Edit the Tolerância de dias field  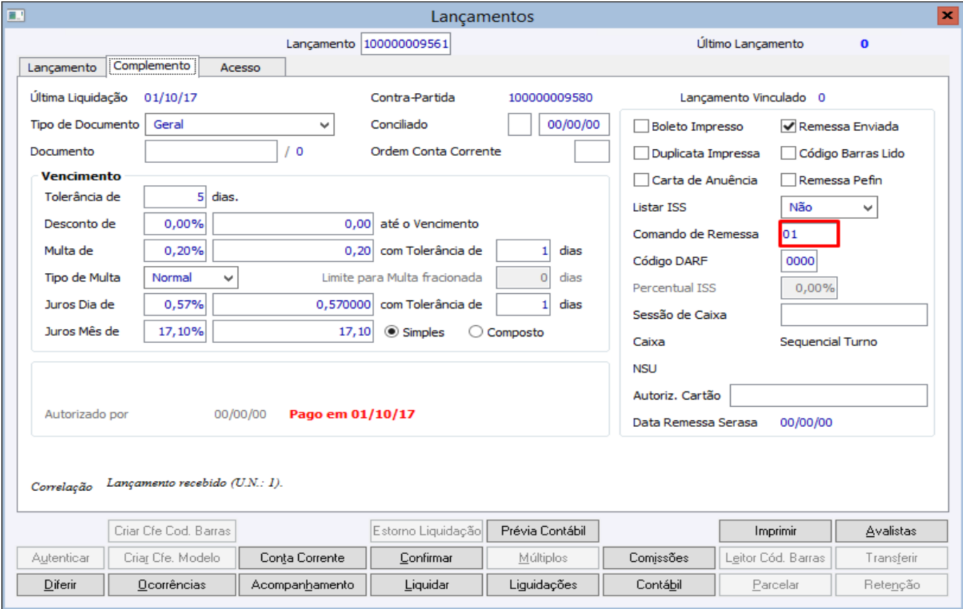(175, 197)
